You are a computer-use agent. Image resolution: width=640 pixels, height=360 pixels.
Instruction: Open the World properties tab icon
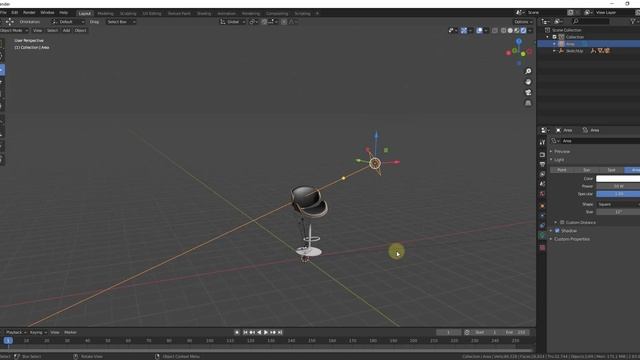[542, 194]
